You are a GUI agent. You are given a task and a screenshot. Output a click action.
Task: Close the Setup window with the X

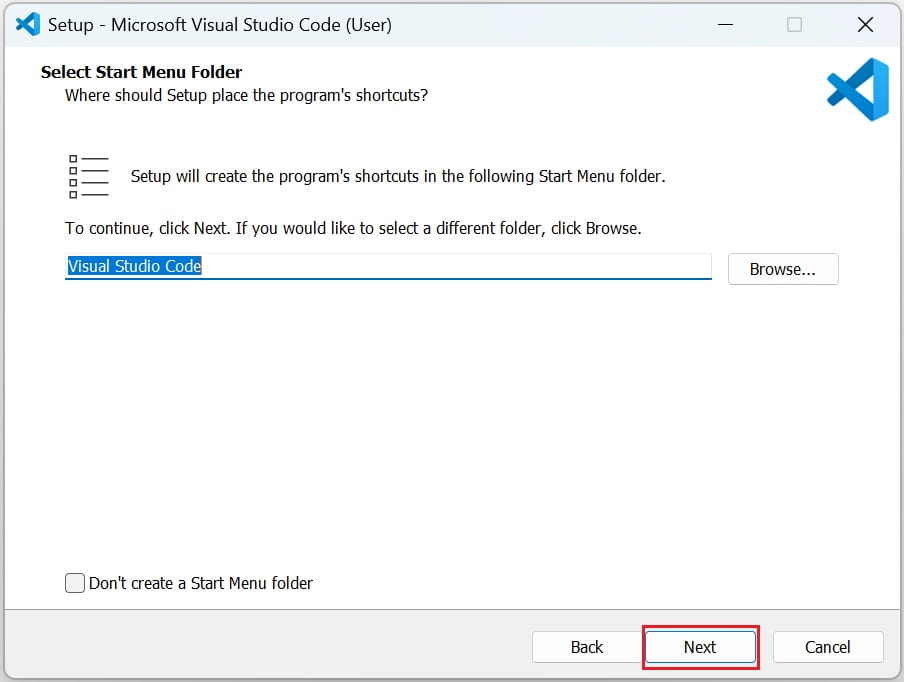[x=865, y=24]
